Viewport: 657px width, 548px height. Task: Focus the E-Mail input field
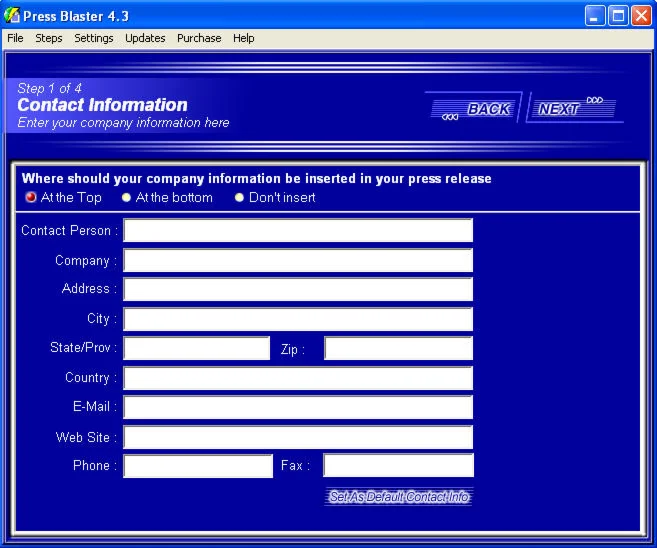click(298, 407)
